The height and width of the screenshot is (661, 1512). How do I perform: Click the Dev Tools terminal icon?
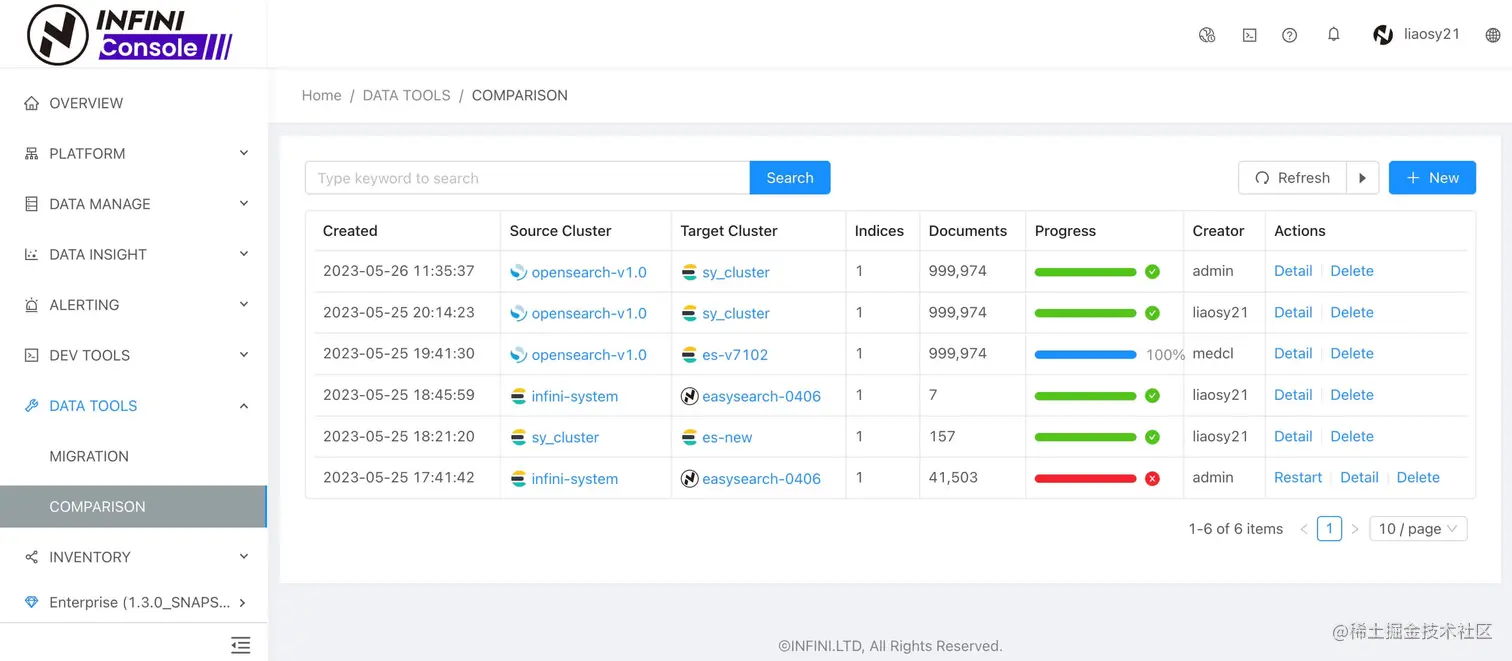(x=31, y=355)
